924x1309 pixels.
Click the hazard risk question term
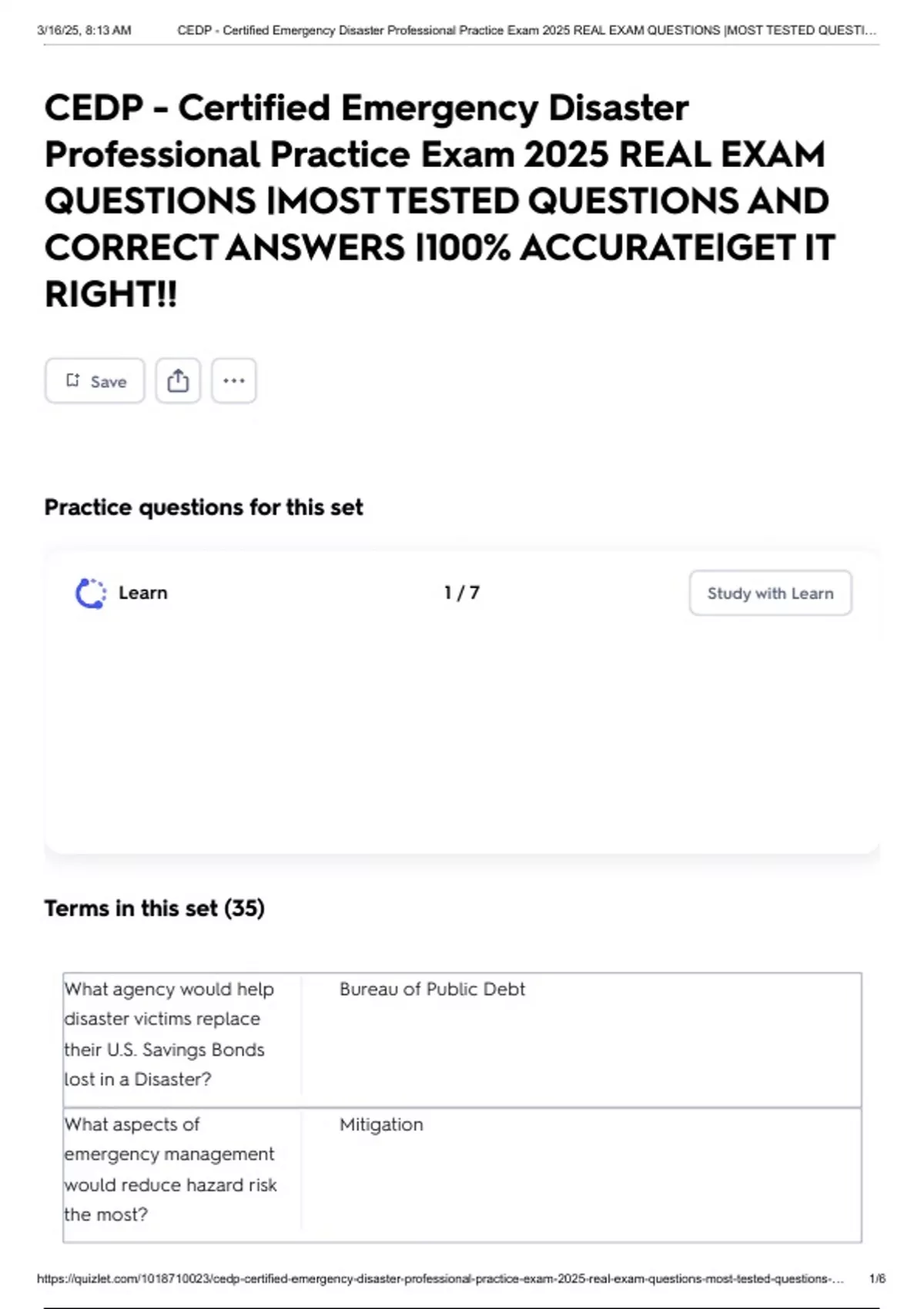click(x=171, y=1170)
